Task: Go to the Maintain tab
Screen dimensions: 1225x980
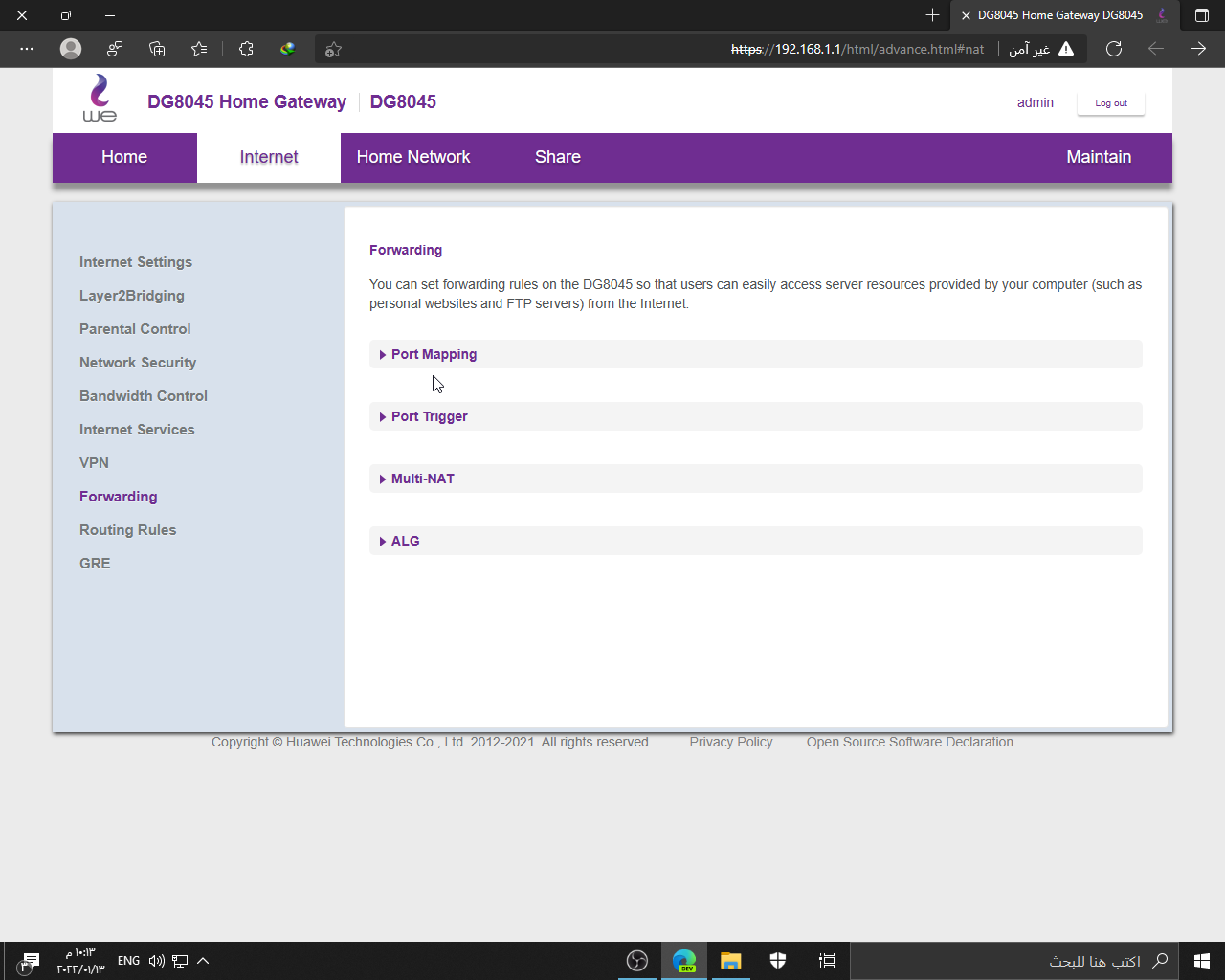Action: [1099, 157]
